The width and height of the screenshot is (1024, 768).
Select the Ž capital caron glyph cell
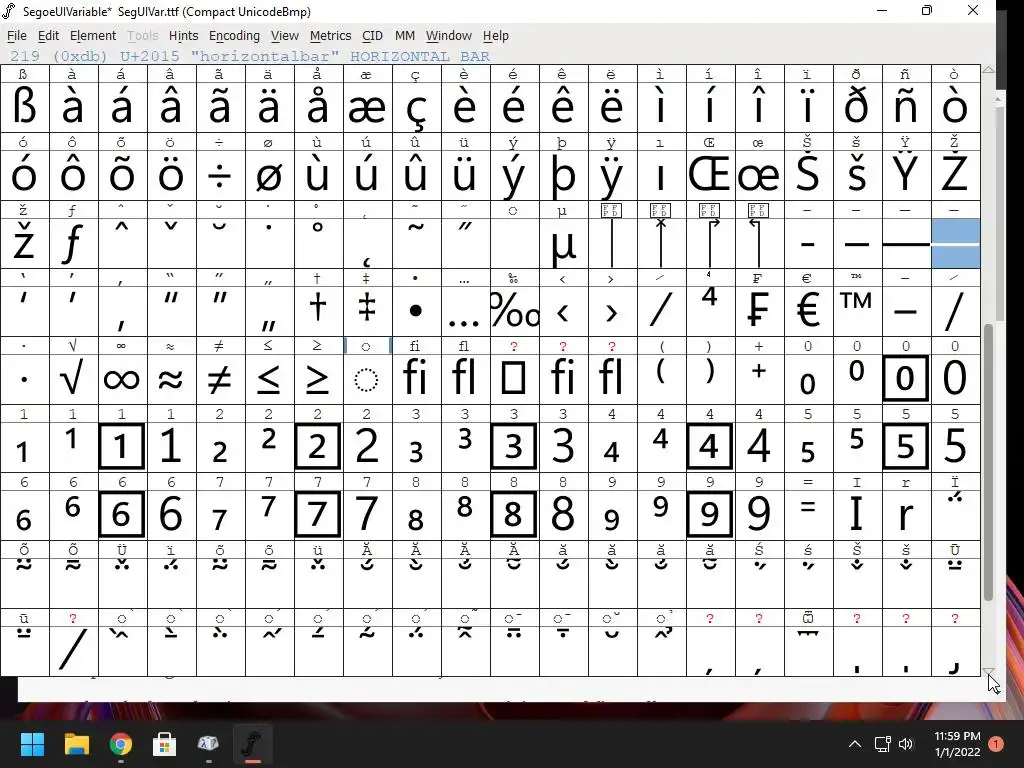955,175
